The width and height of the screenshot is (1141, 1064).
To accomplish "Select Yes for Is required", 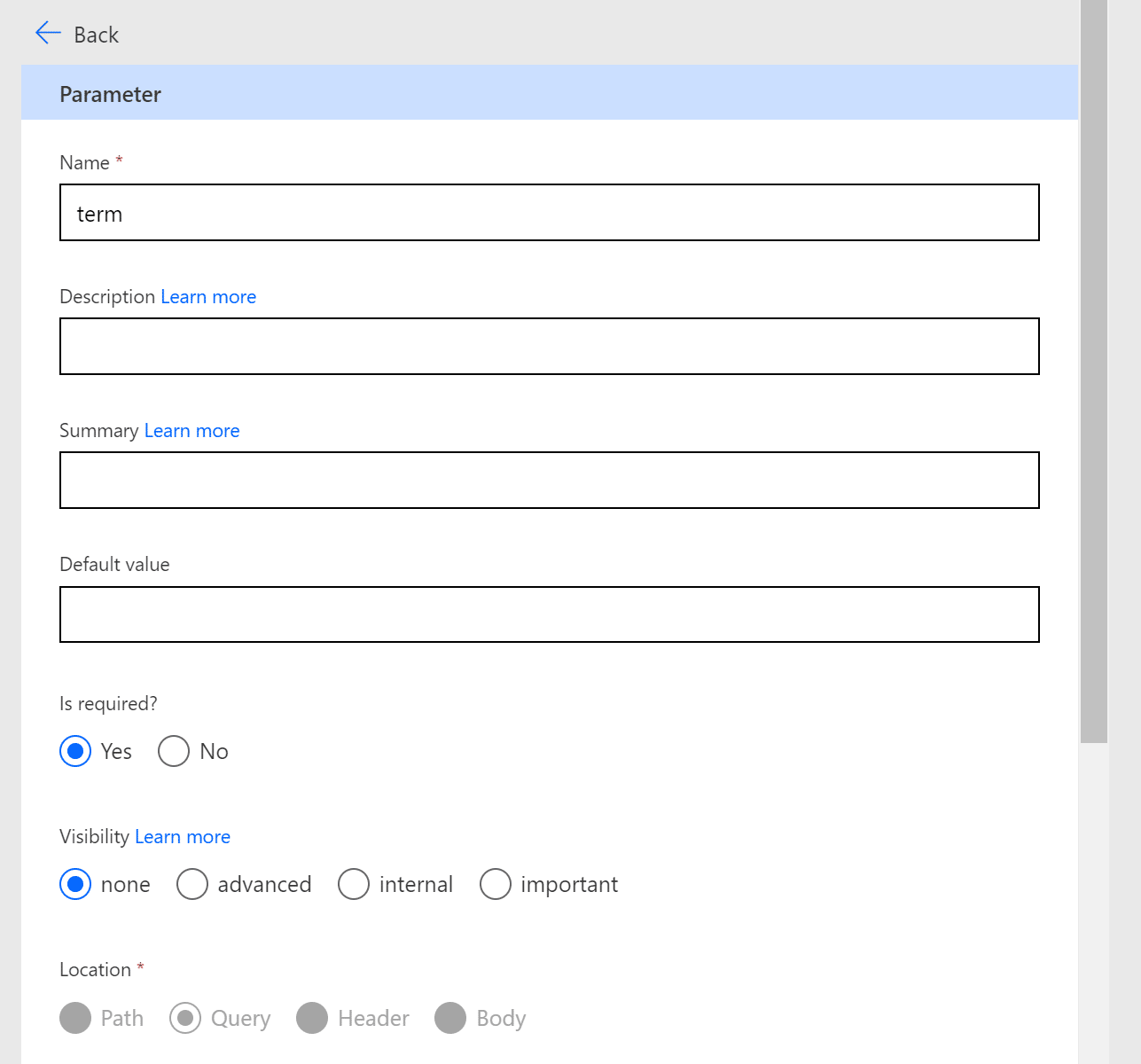I will coord(75,751).
